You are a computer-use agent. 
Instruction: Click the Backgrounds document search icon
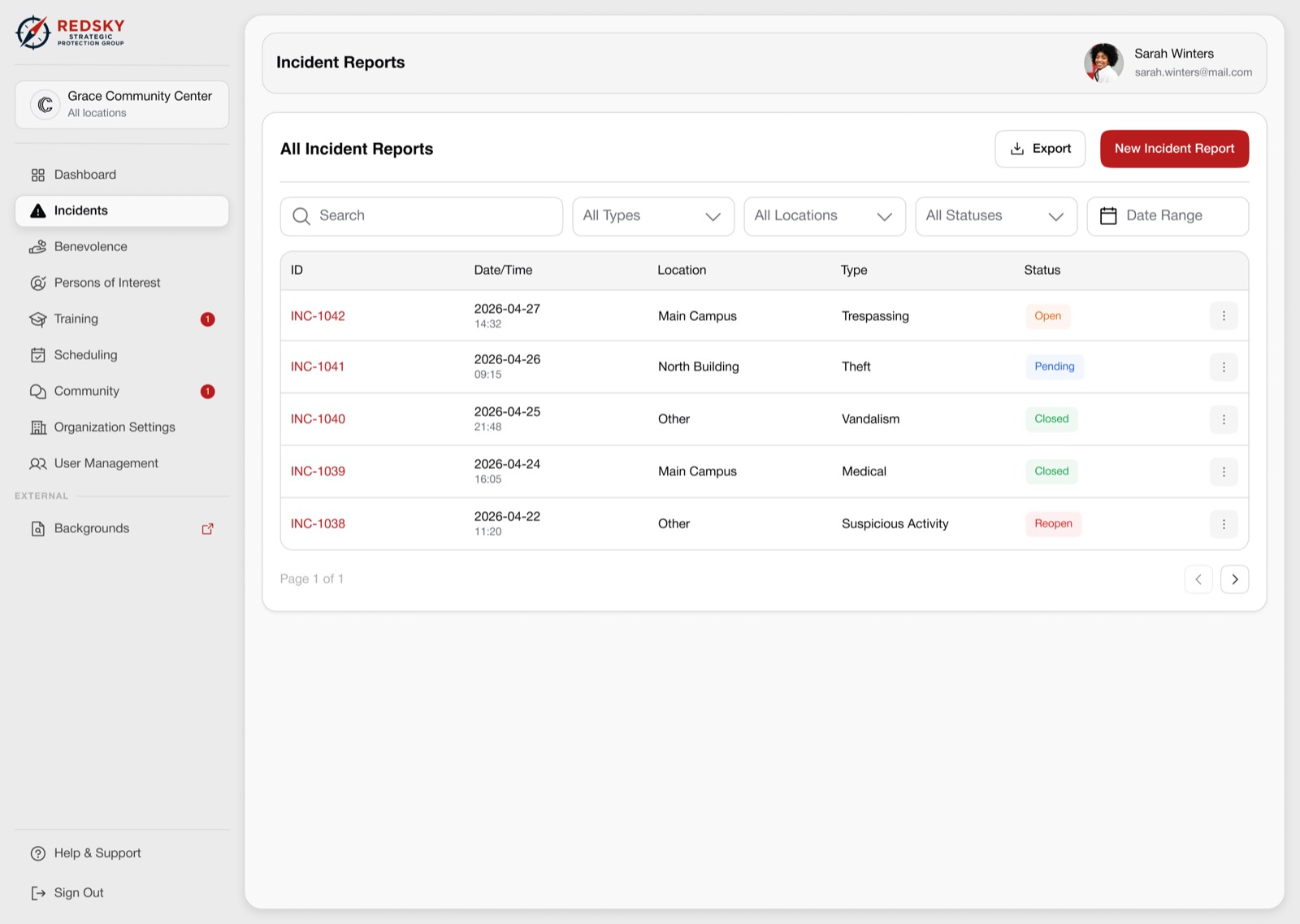(x=38, y=529)
